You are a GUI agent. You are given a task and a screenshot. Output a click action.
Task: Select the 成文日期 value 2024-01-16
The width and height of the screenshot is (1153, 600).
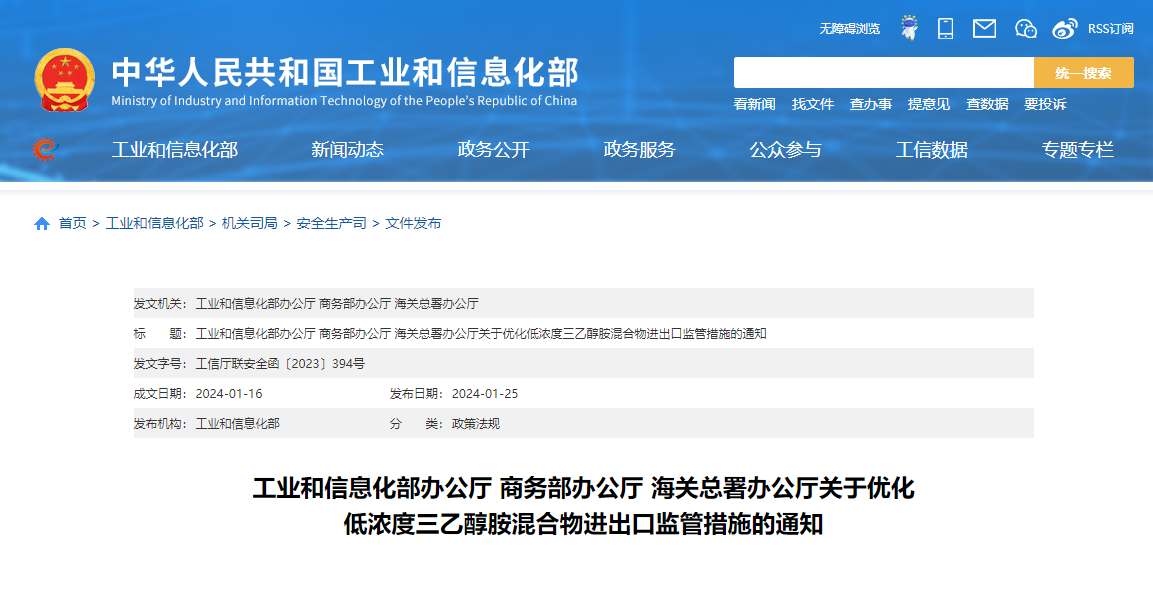click(x=229, y=394)
